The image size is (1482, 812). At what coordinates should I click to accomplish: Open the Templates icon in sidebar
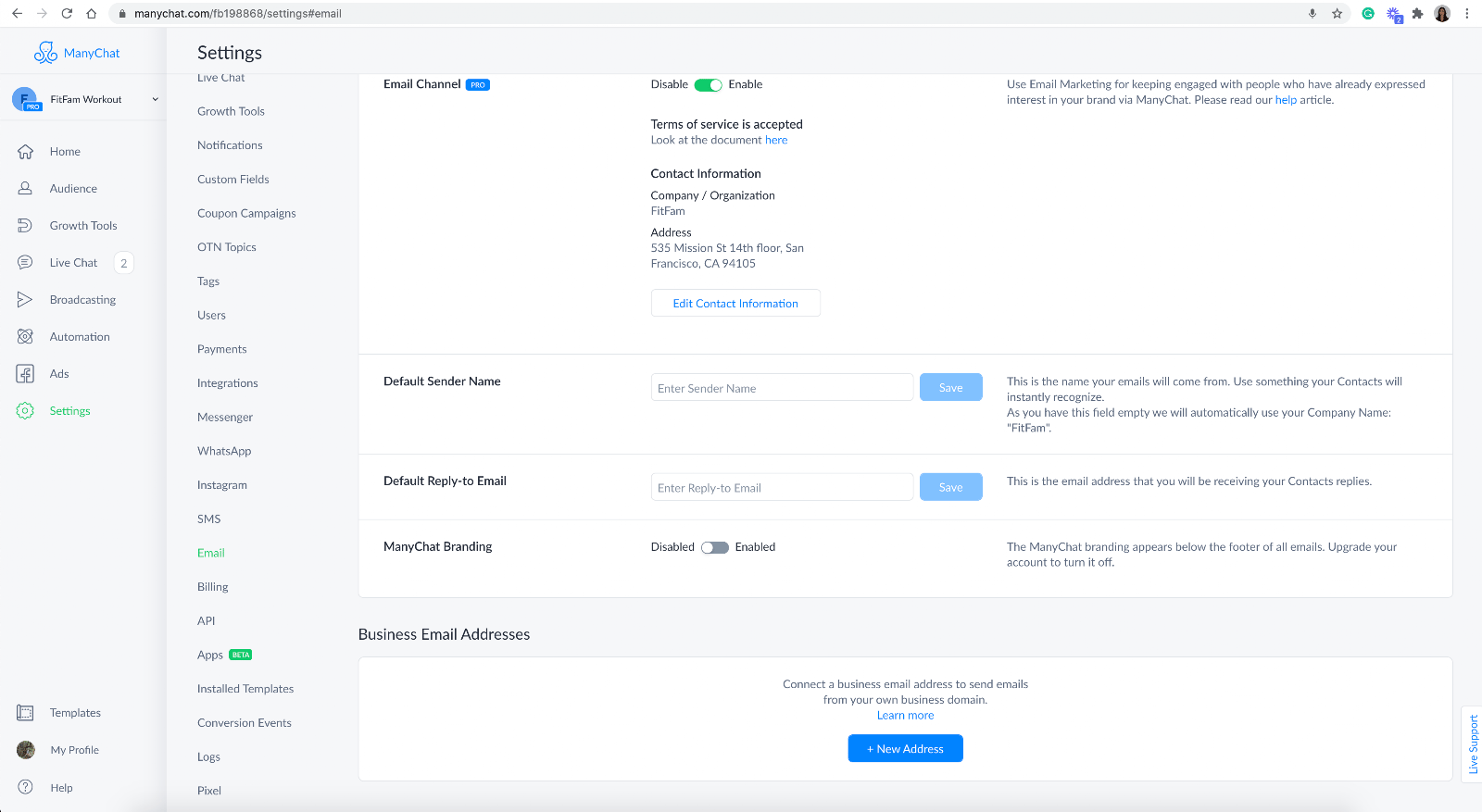(x=25, y=713)
